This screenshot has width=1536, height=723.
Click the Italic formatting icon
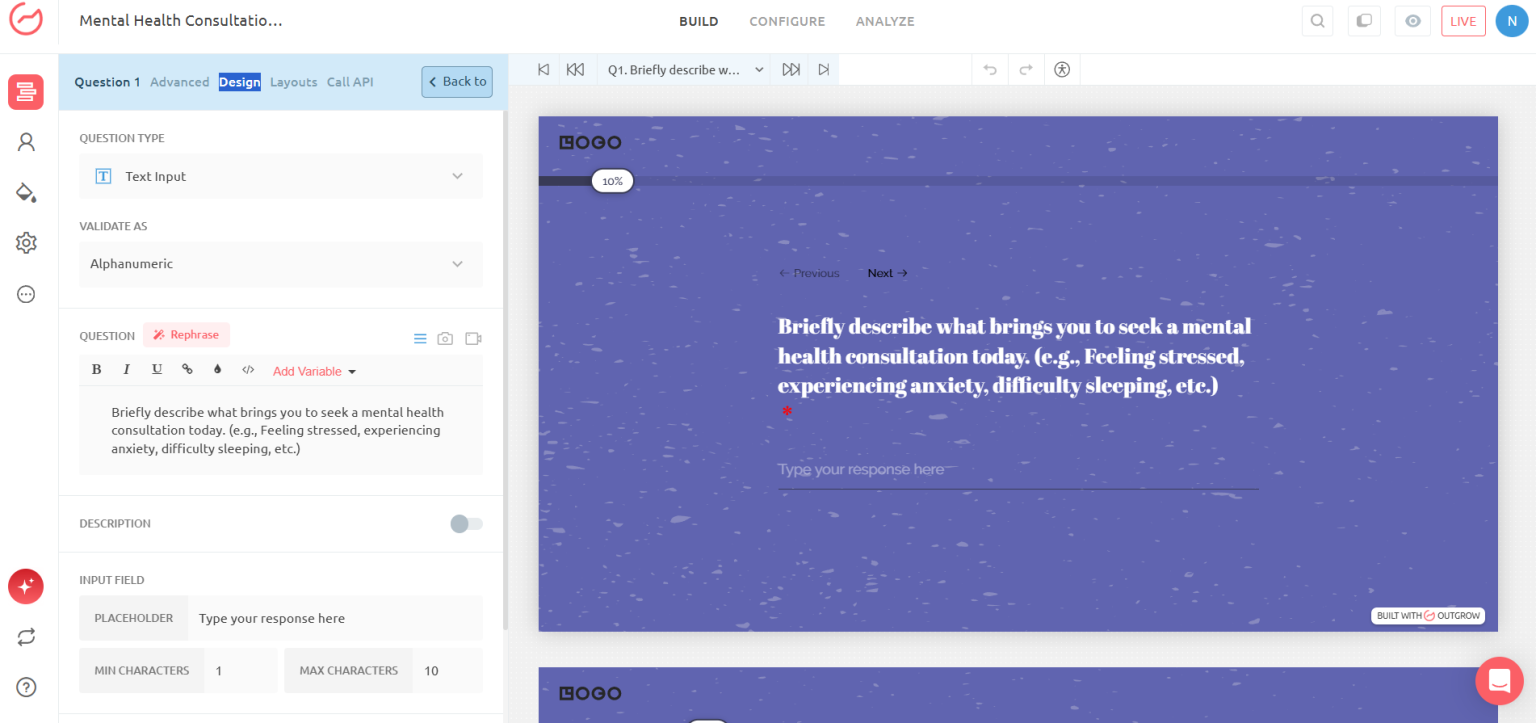tap(127, 370)
